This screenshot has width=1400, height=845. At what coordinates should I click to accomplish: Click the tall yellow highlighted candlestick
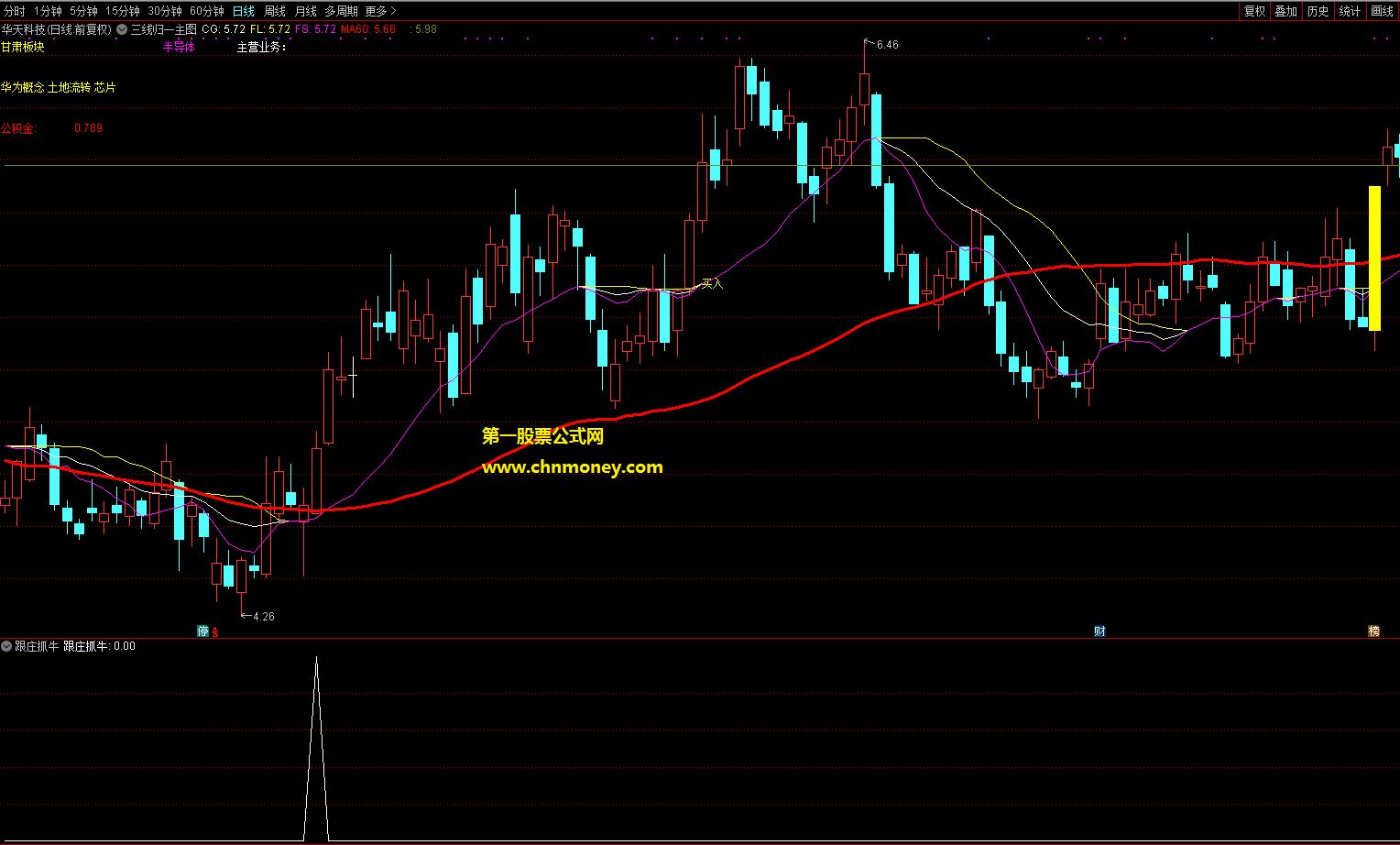tap(1374, 258)
